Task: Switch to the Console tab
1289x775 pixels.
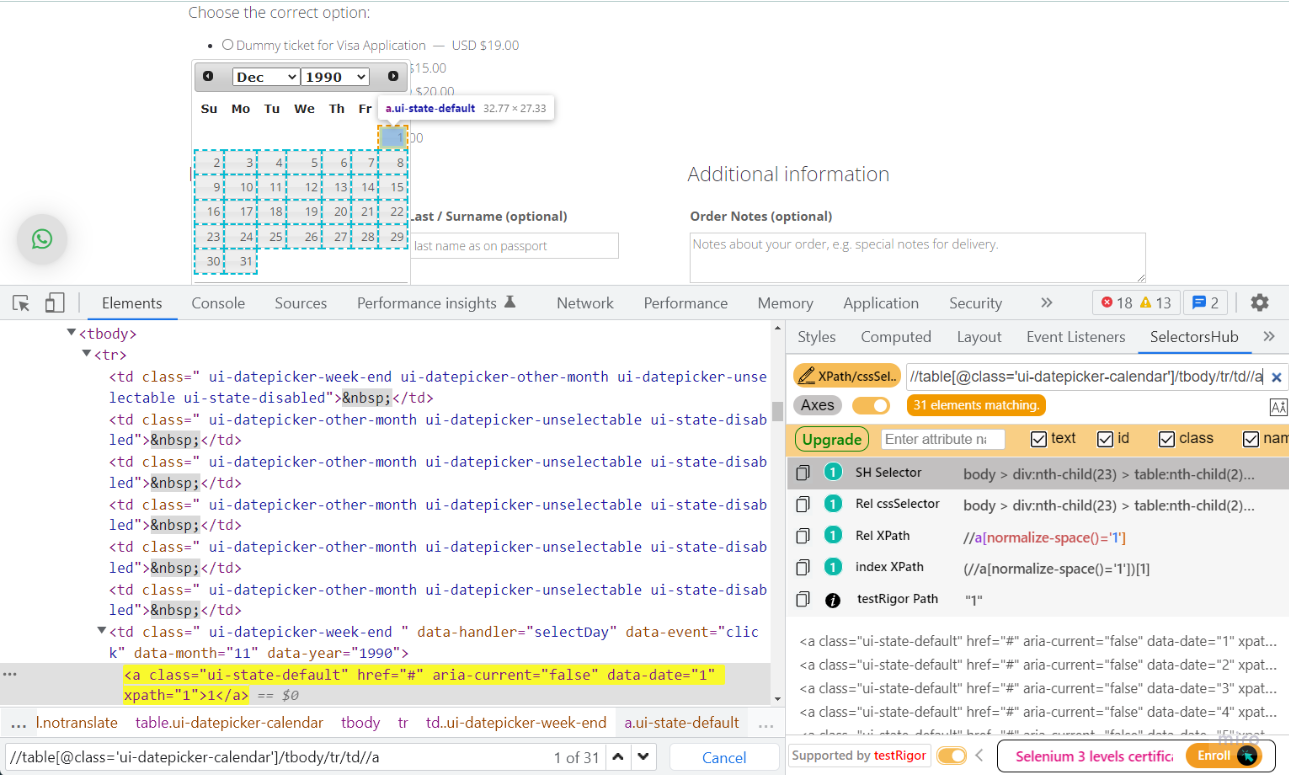Action: pyautogui.click(x=218, y=302)
